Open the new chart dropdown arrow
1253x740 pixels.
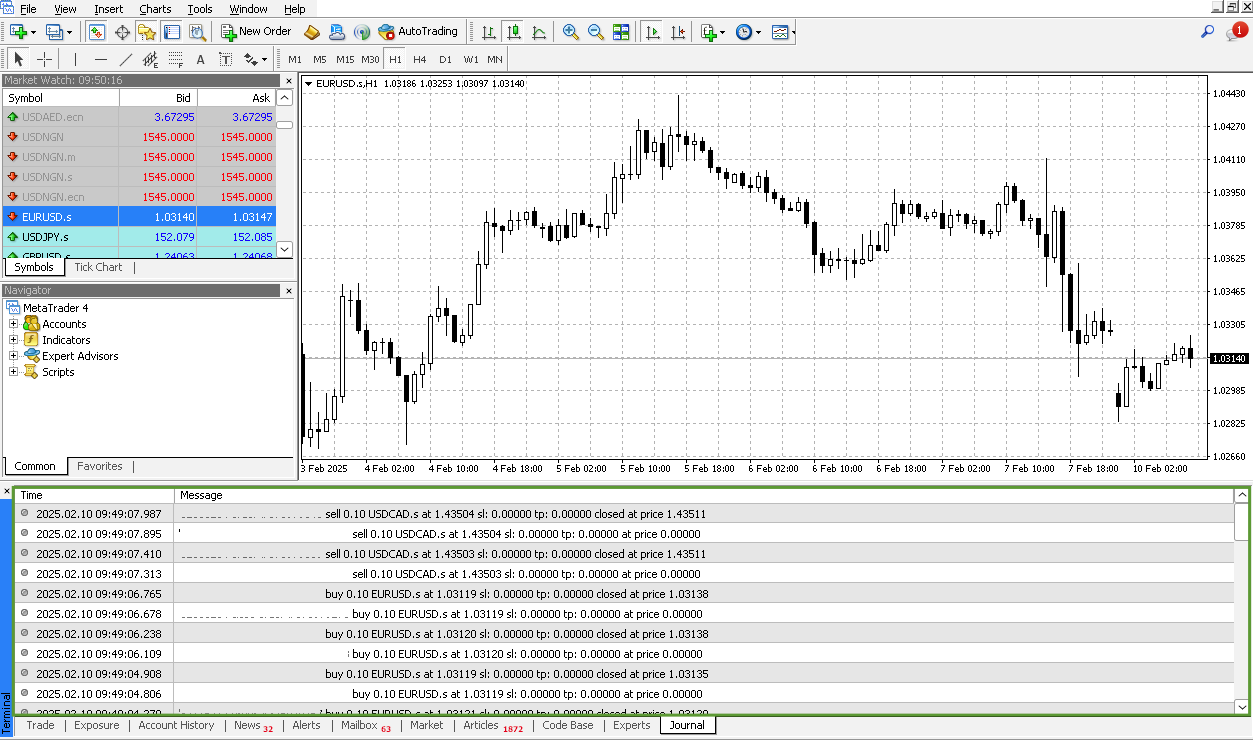click(x=34, y=32)
